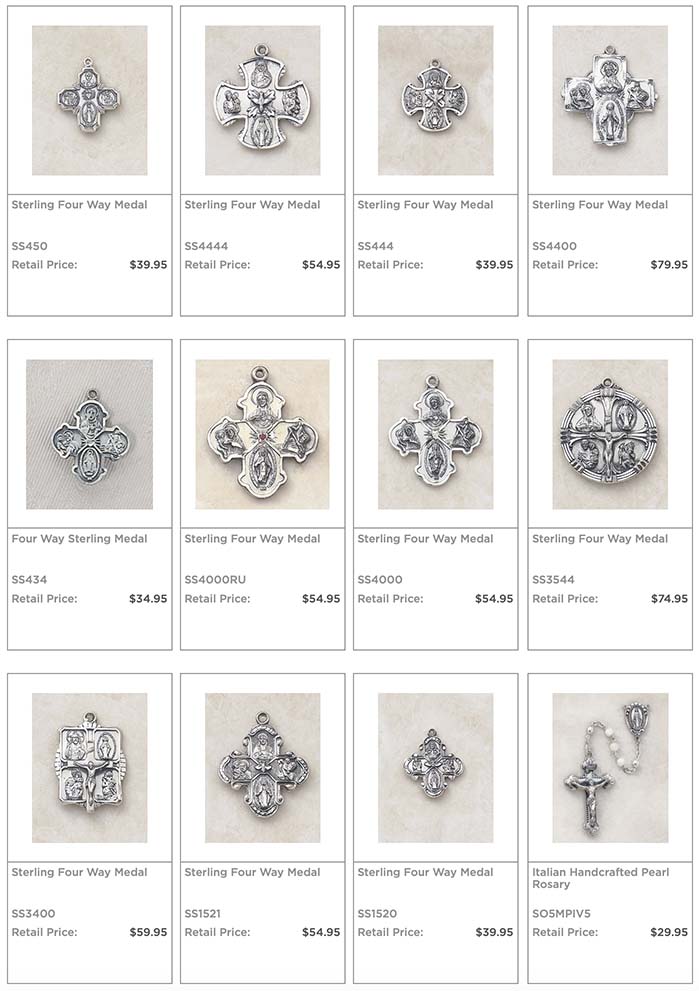699x991 pixels.
Task: Open the SS4400 medal product photo
Action: pos(610,100)
